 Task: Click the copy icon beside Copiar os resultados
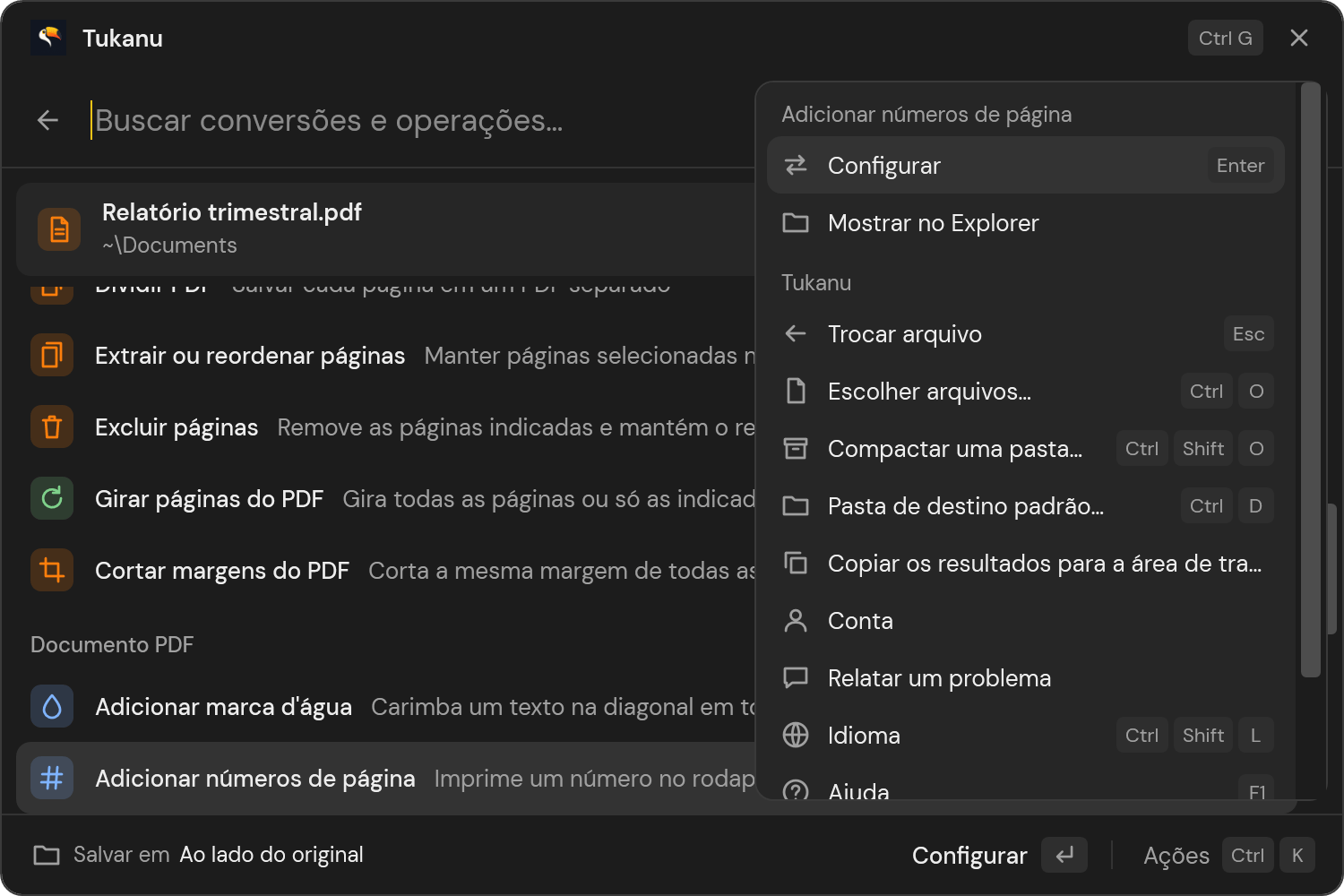tap(796, 563)
